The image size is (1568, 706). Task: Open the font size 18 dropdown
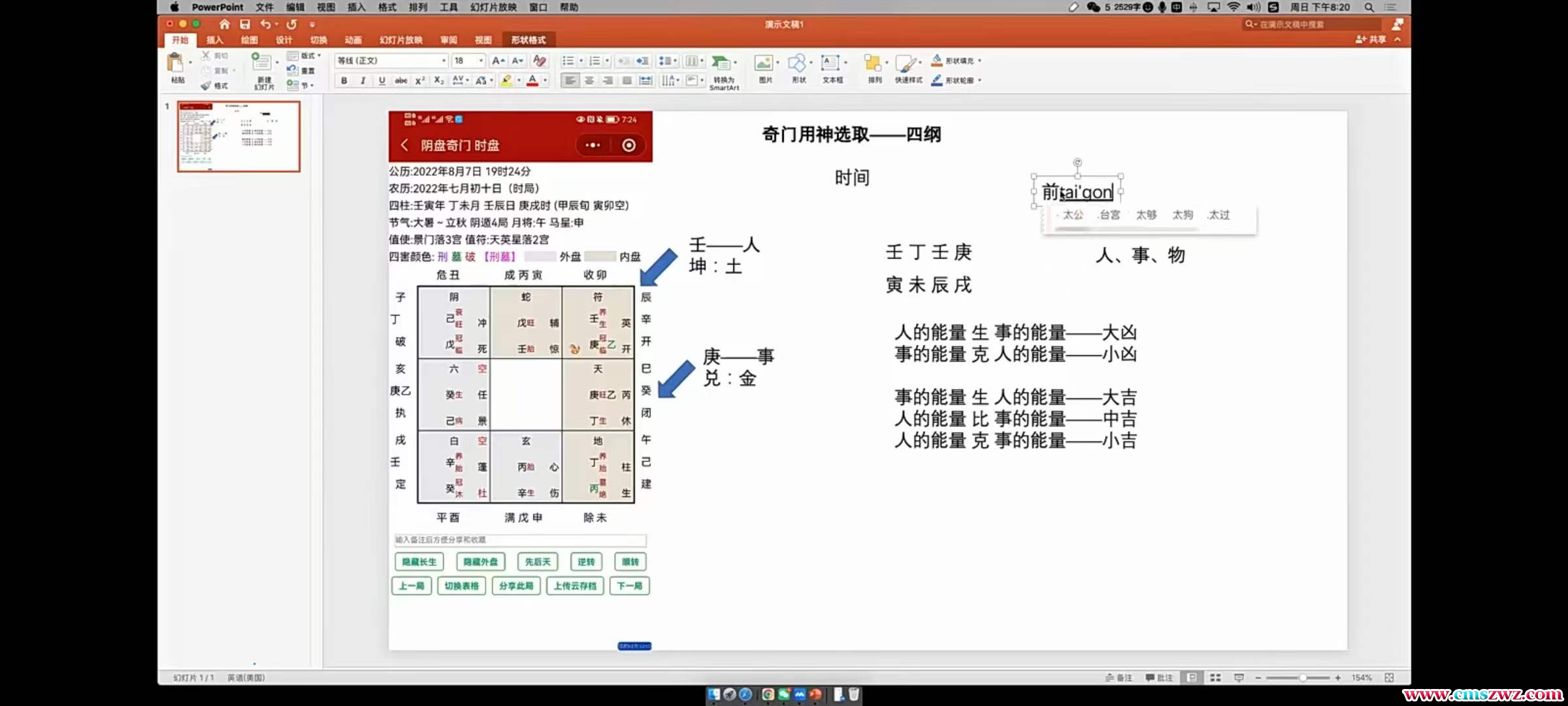click(482, 61)
